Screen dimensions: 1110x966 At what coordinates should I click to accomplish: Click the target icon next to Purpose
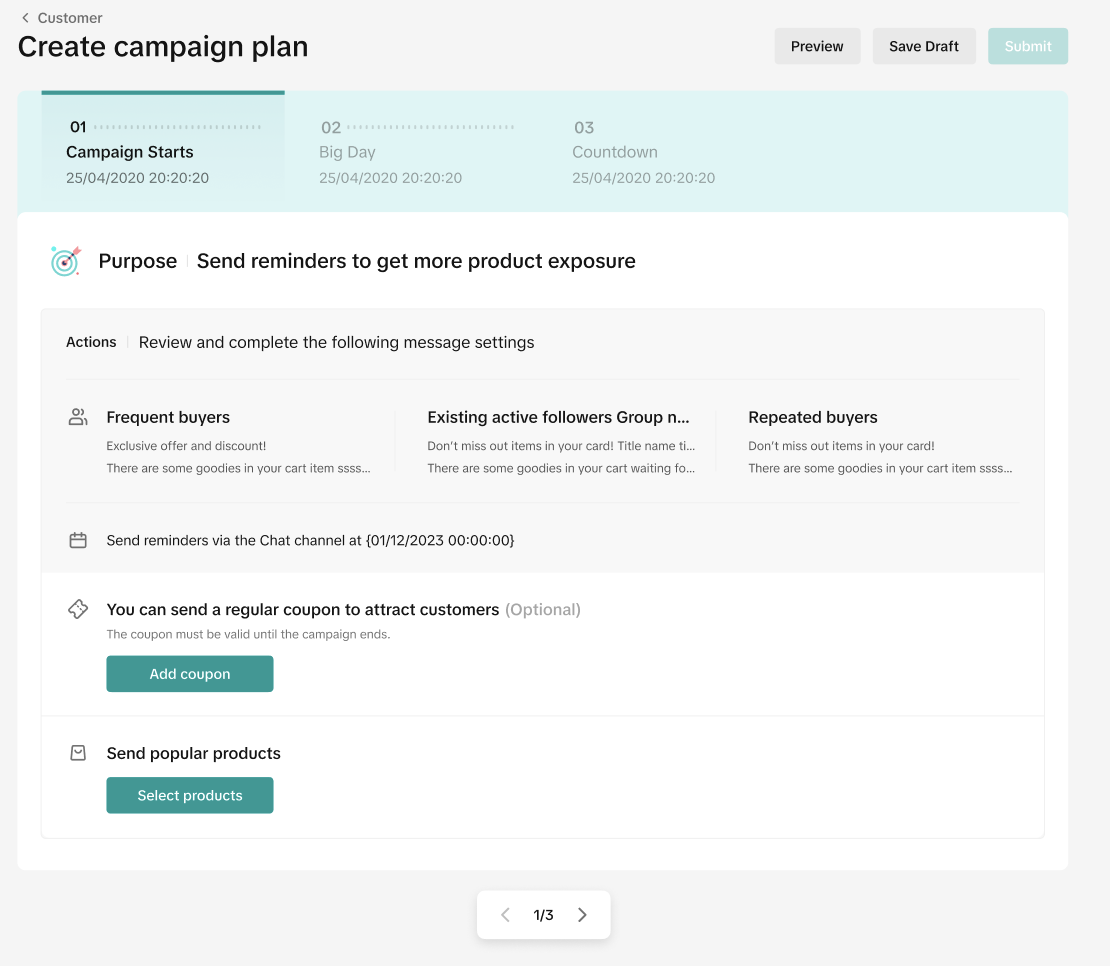(65, 261)
